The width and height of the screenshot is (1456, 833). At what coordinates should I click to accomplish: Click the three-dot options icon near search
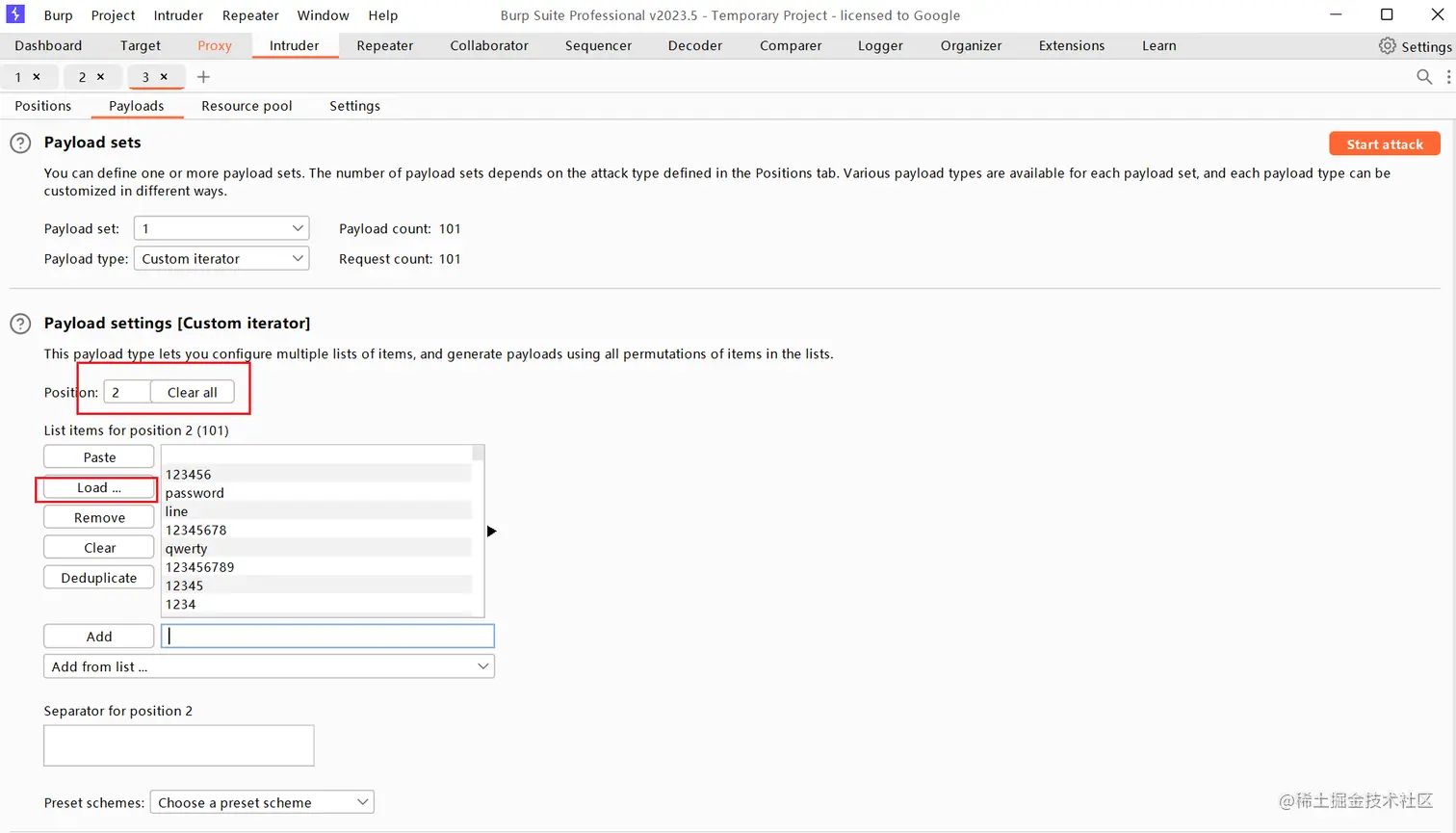[1447, 77]
